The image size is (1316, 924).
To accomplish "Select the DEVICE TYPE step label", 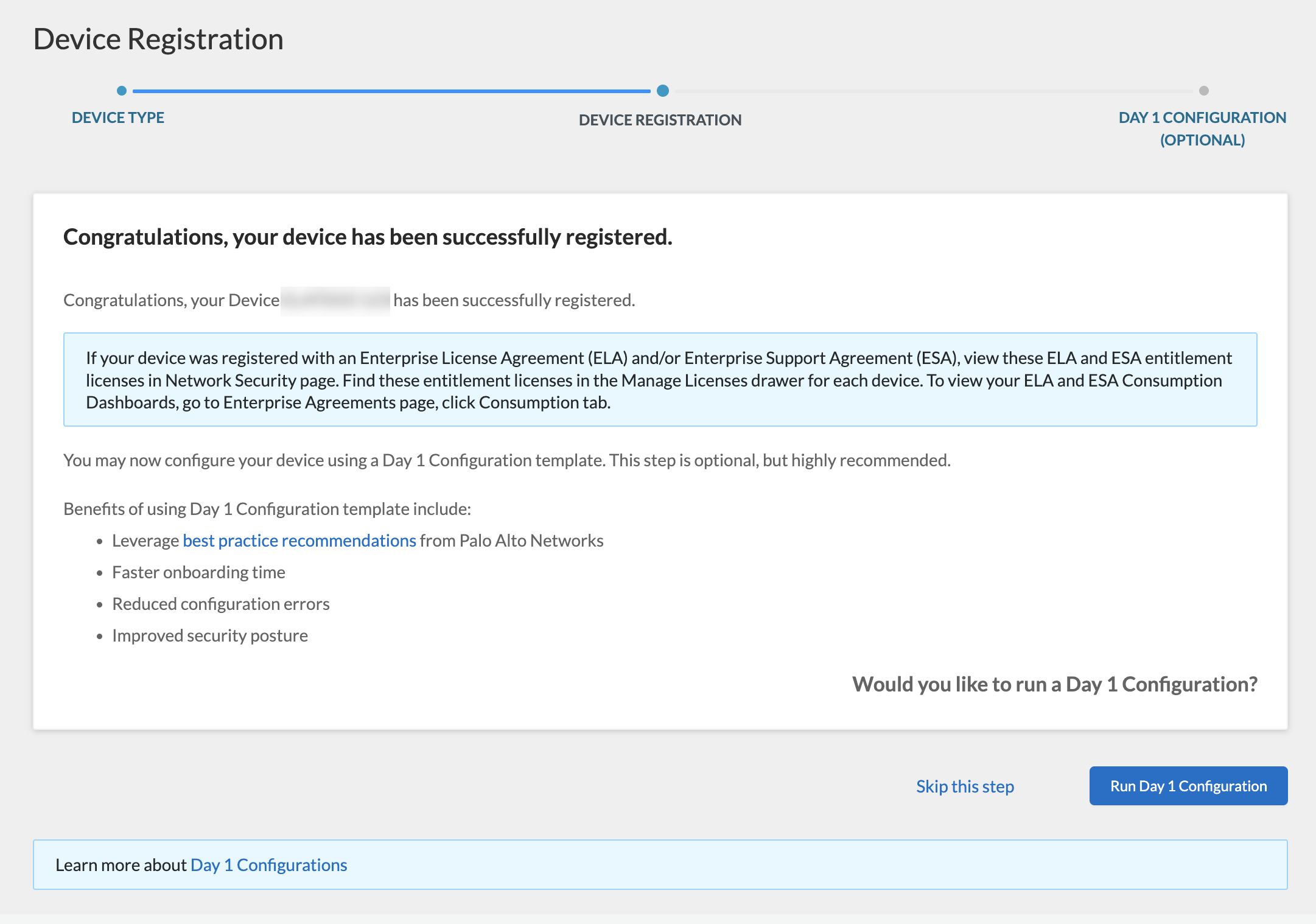I will click(118, 117).
